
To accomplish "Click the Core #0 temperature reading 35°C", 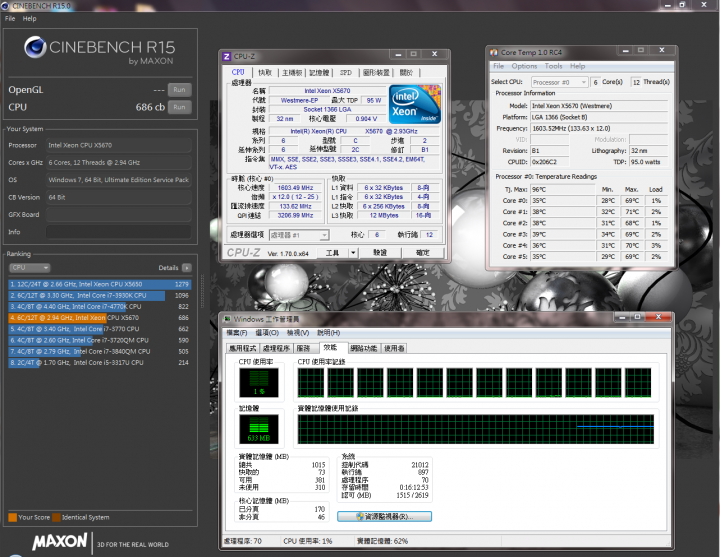I will click(562, 201).
